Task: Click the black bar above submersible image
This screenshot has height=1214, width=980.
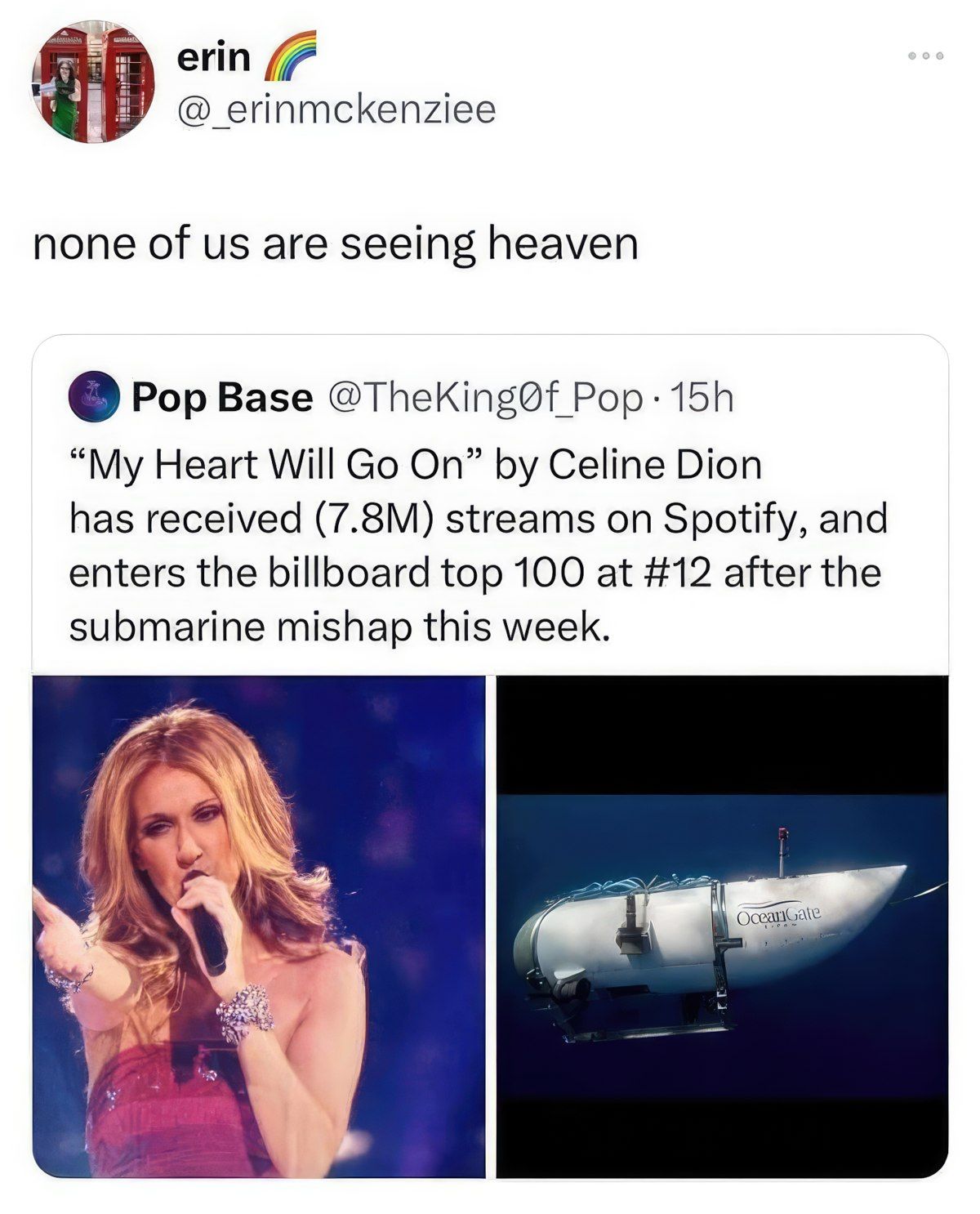Action: (722, 733)
